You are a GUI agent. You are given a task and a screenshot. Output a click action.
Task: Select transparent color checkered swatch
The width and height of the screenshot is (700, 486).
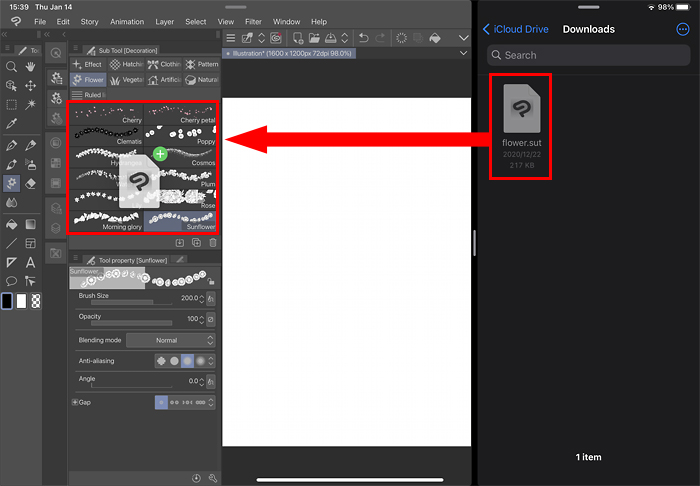click(36, 301)
